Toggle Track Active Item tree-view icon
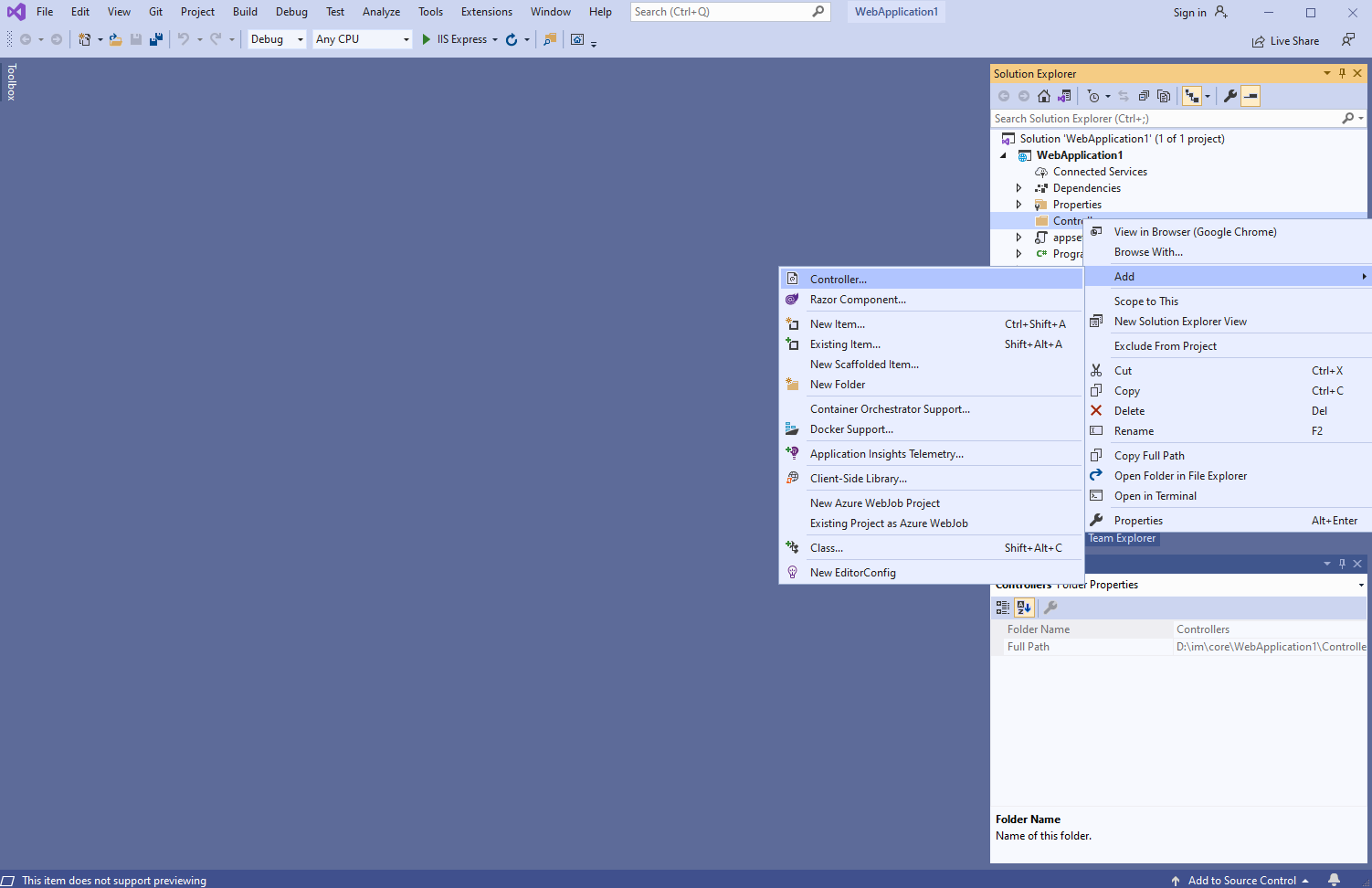1372x888 pixels. coord(1192,96)
